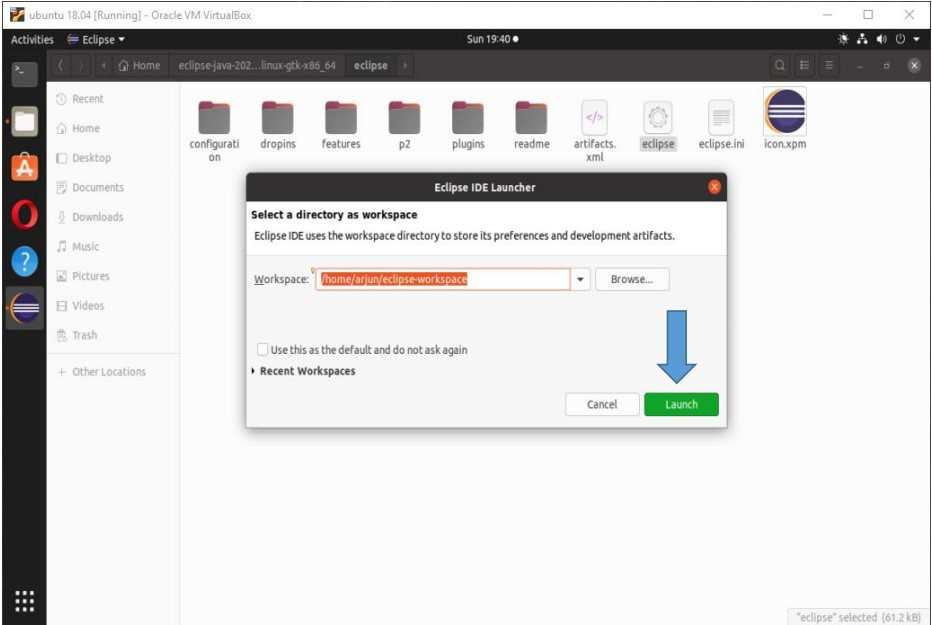Open Terminal from the Ubuntu dock
This screenshot has height=625, width=932.
point(25,74)
